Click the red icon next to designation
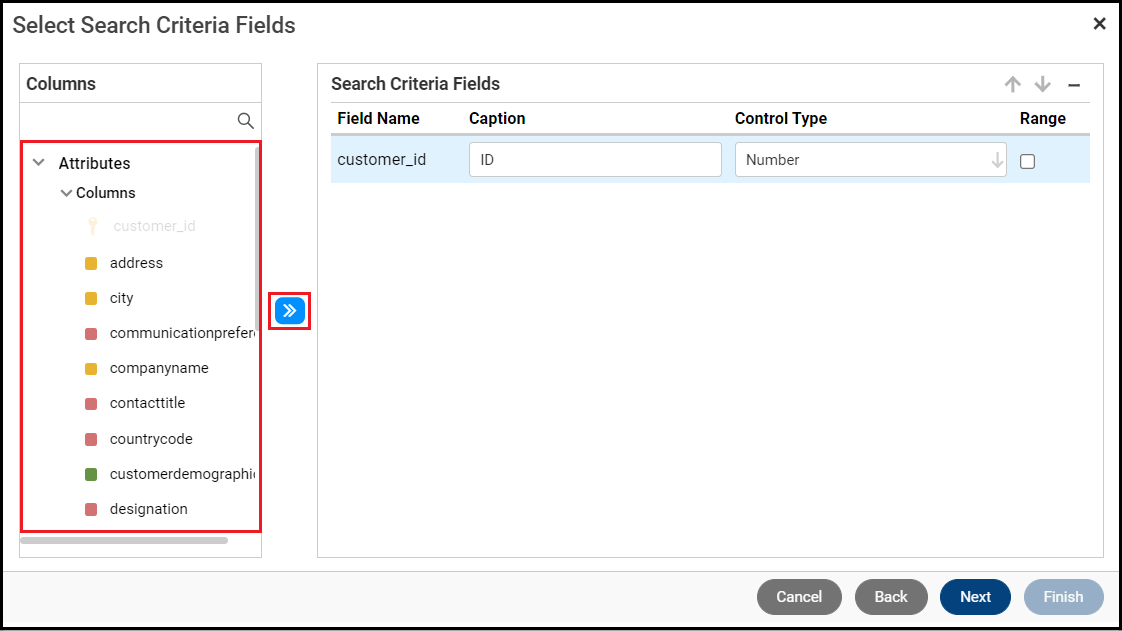1122x631 pixels. pyautogui.click(x=91, y=509)
